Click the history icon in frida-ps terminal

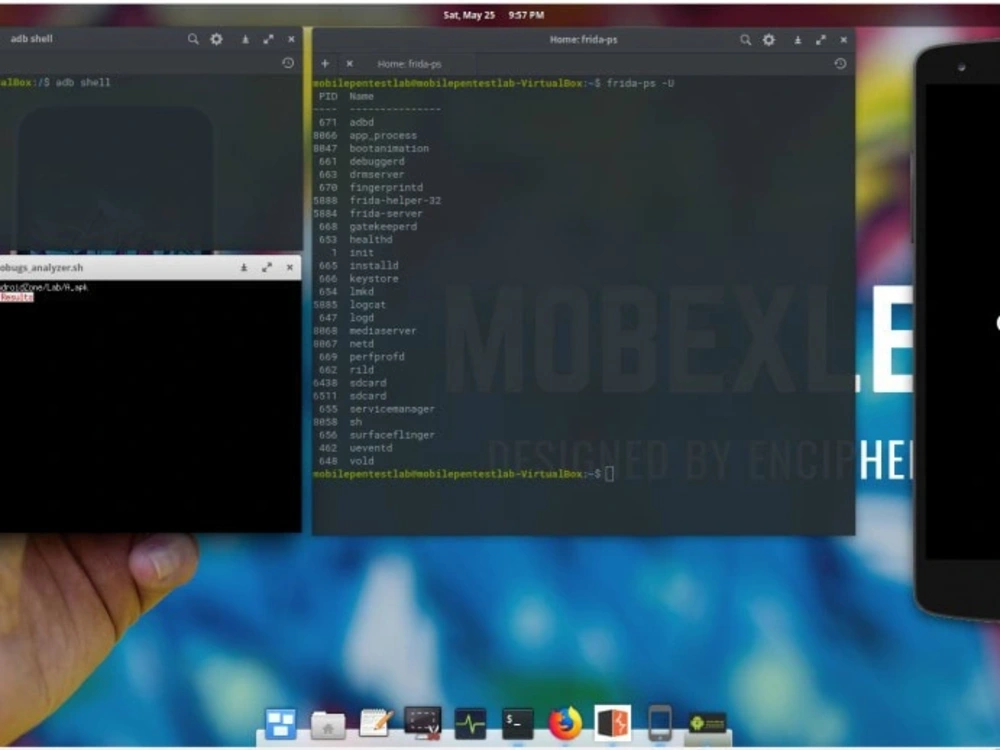click(841, 64)
